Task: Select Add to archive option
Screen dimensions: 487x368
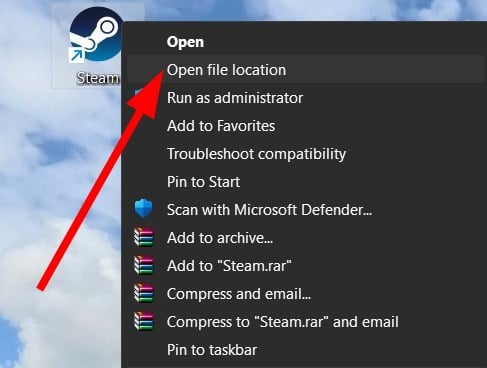Action: [x=305, y=238]
